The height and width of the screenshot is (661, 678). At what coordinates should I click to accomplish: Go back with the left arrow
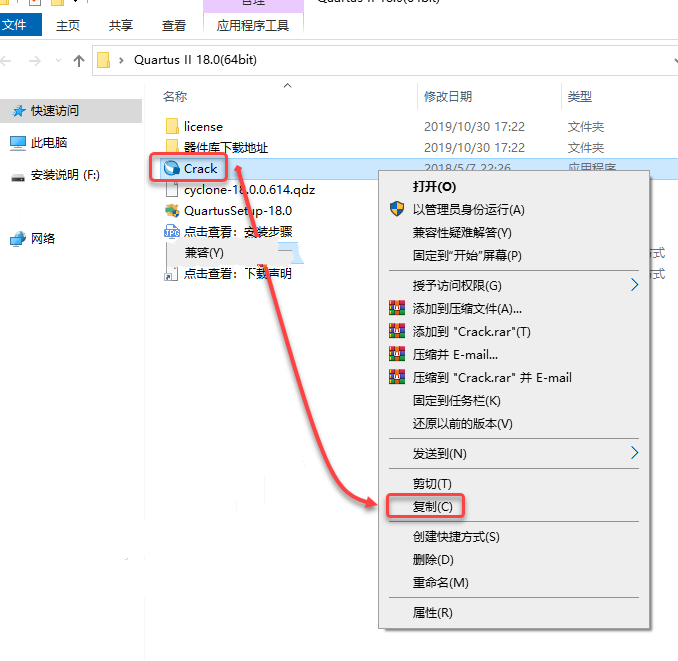(6, 61)
